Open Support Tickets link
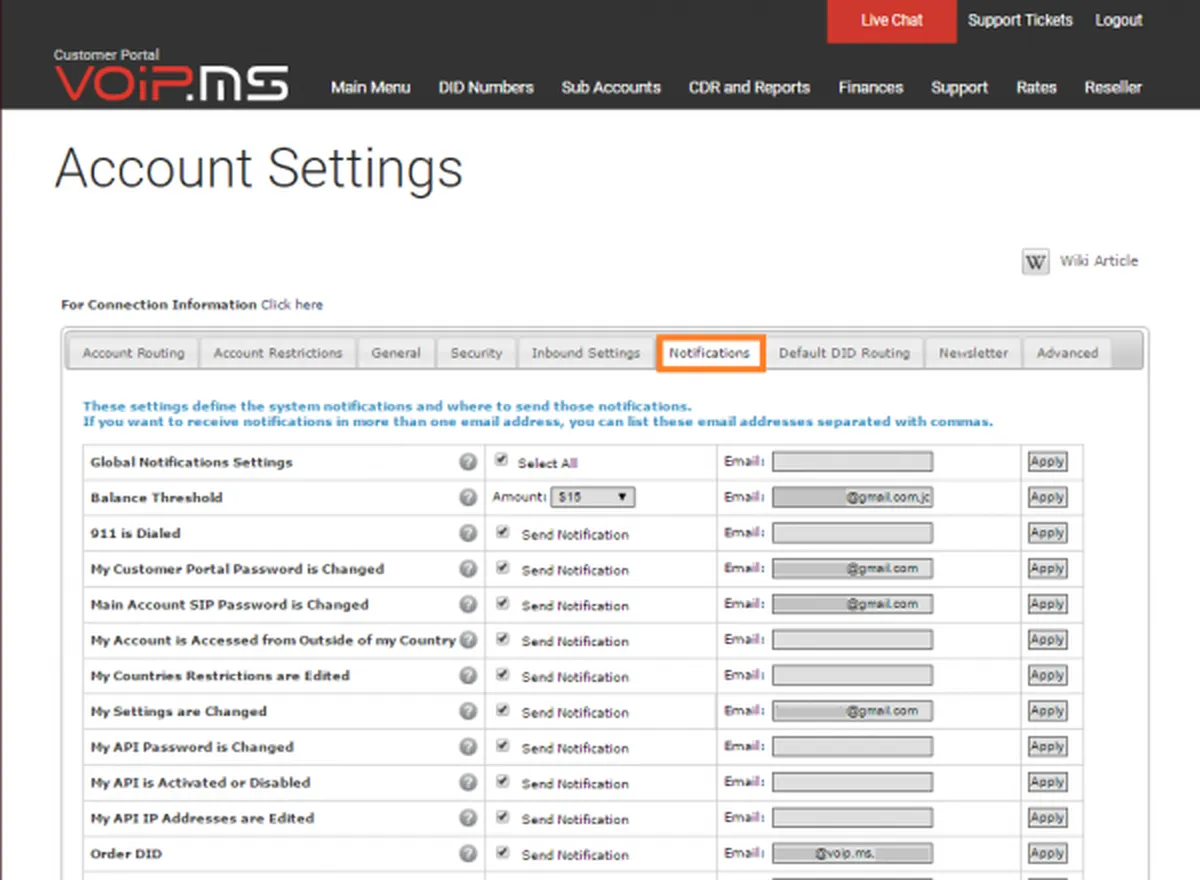Viewport: 1200px width, 880px height. coord(1020,20)
